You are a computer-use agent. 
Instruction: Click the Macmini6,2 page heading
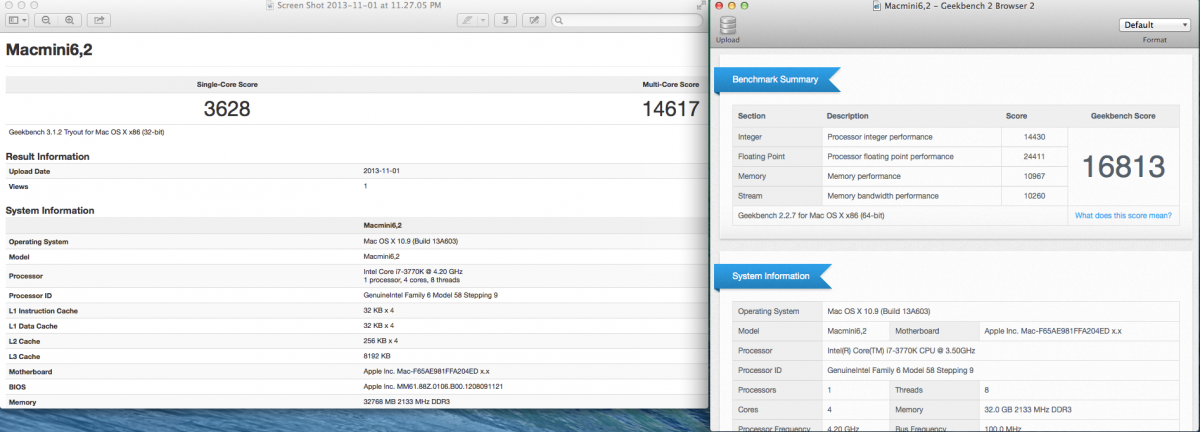tap(50, 48)
